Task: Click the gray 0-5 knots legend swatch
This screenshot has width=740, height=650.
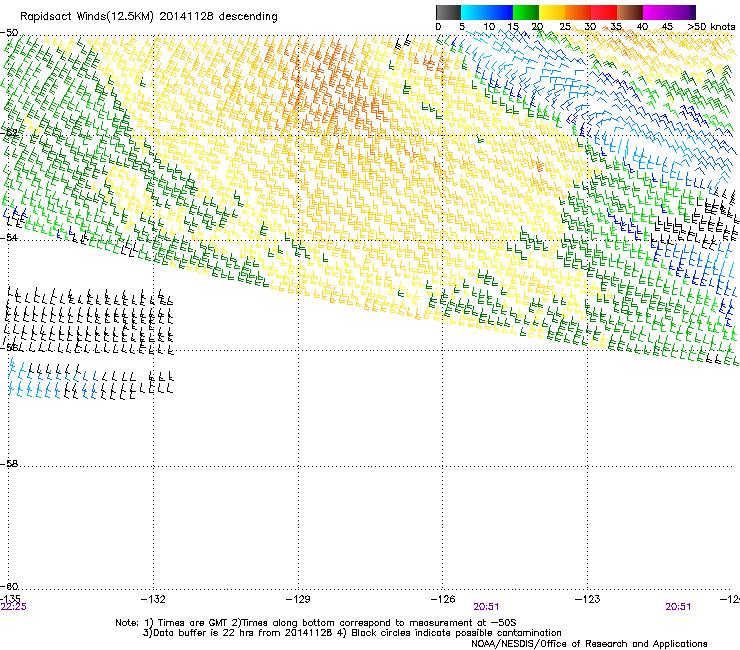Action: pyautogui.click(x=449, y=12)
